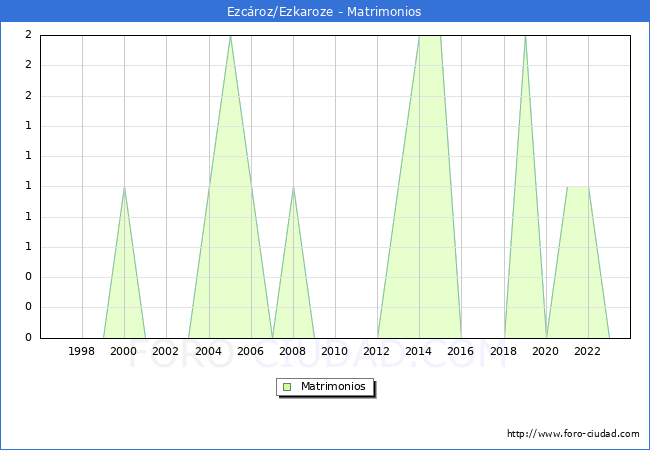Click the 2006 x-axis label
Image resolution: width=650 pixels, height=450 pixels.
[250, 351]
